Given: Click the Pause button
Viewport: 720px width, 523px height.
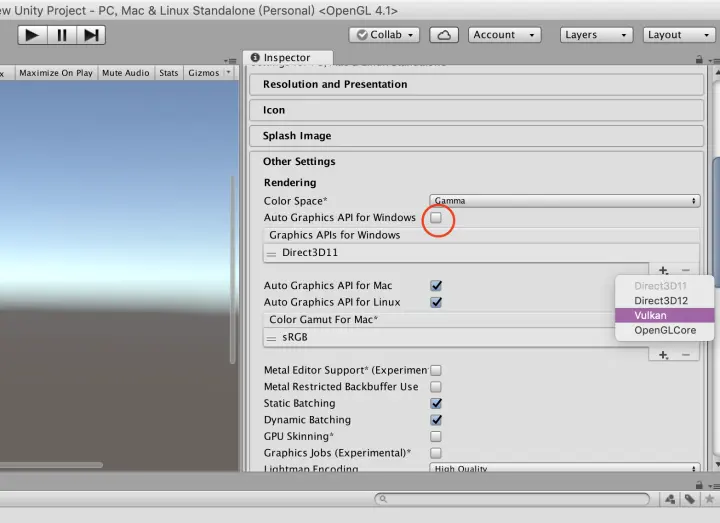Looking at the screenshot, I should point(62,35).
